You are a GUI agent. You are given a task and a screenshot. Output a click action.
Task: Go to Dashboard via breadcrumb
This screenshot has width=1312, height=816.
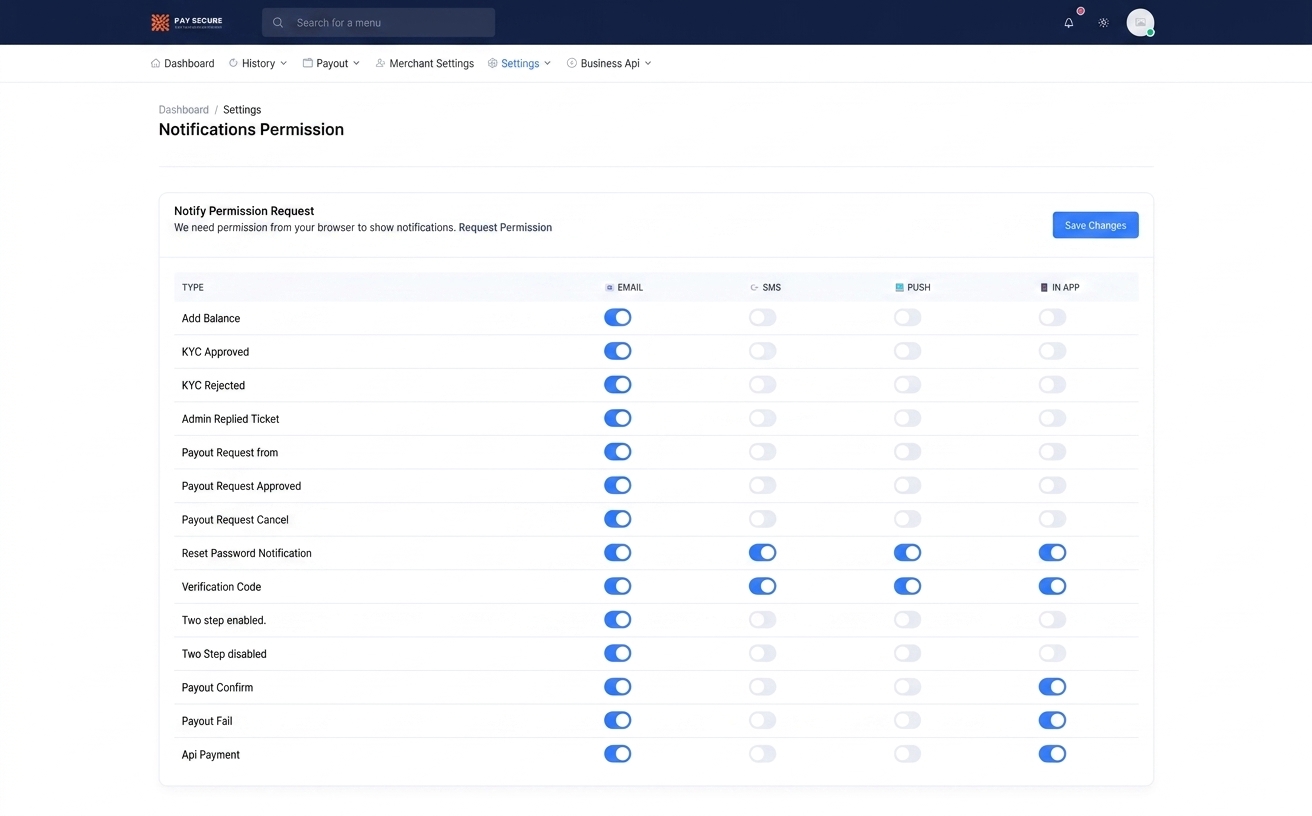pyautogui.click(x=184, y=110)
